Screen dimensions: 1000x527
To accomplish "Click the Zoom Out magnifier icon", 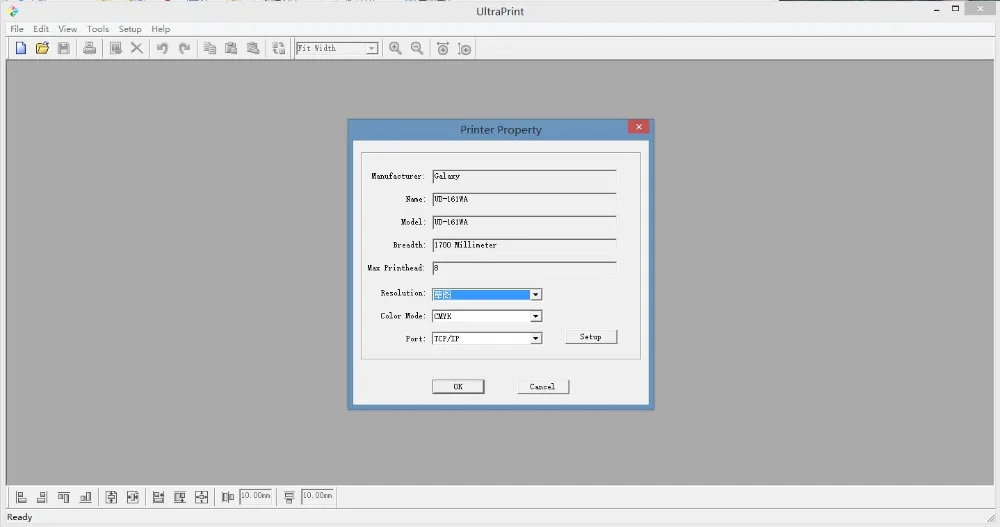I will coord(417,48).
